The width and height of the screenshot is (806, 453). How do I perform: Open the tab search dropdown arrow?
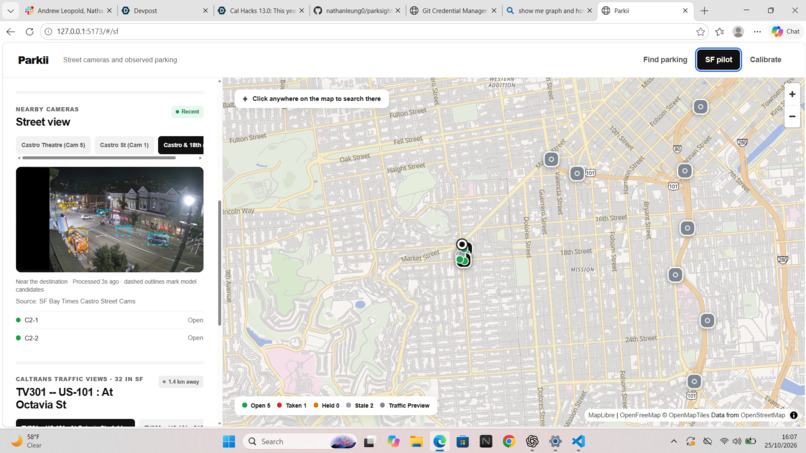coord(10,10)
